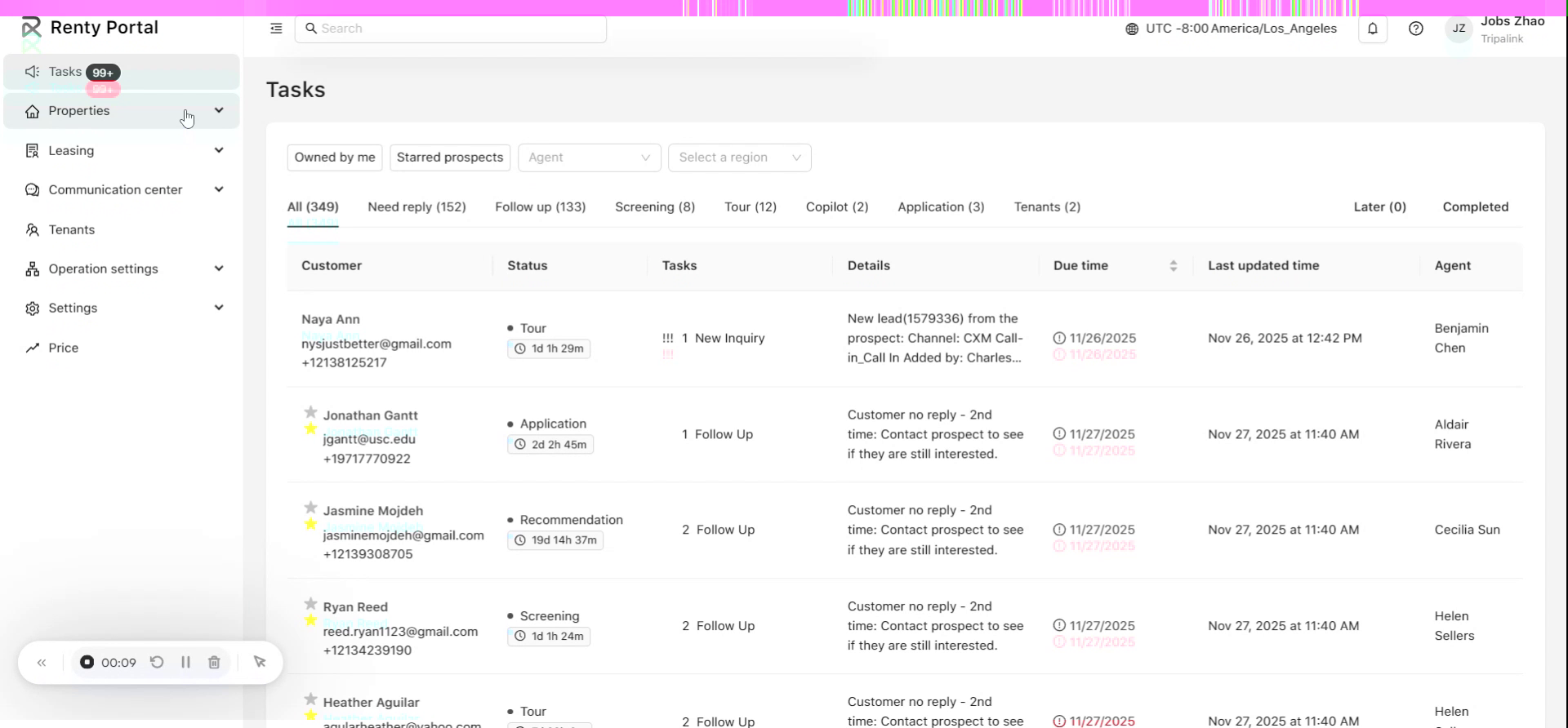Change the UTC -8:00 timezone selector
This screenshot has height=728, width=1568.
point(1232,29)
